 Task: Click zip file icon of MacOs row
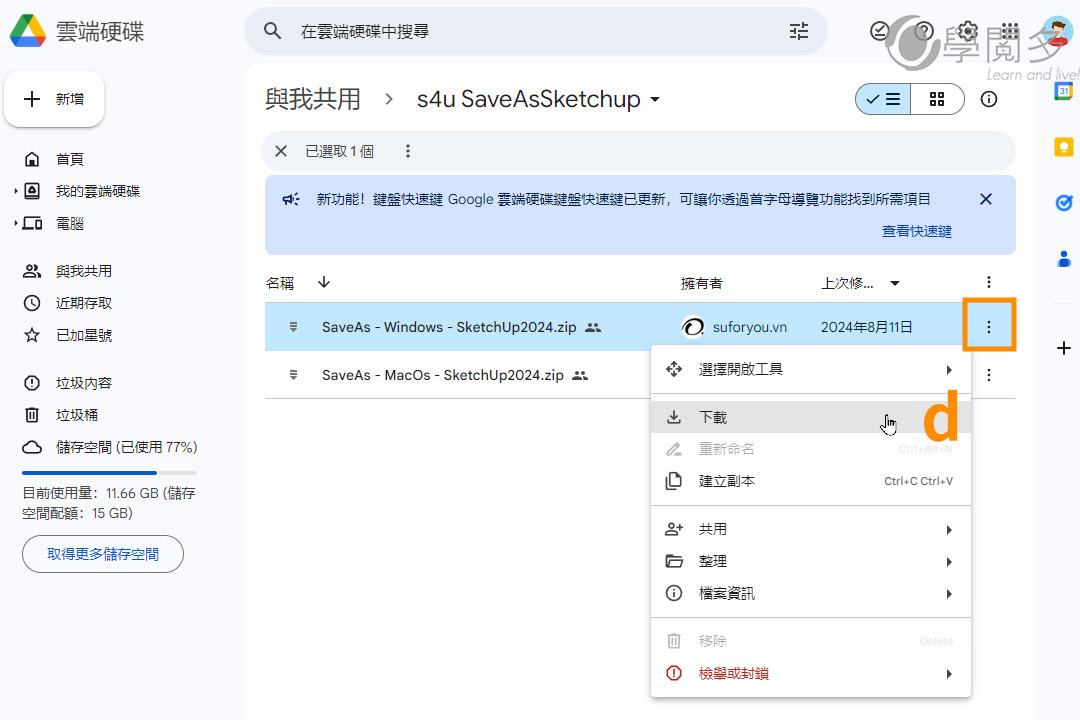(x=293, y=375)
